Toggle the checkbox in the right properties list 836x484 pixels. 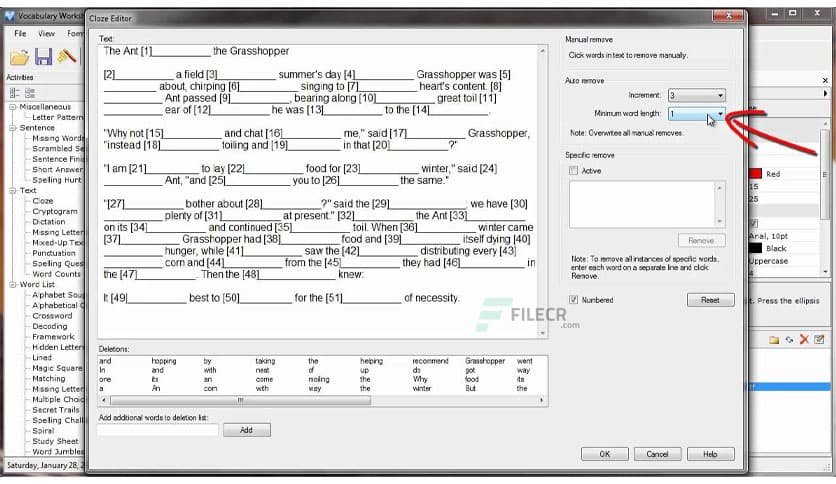tap(754, 223)
